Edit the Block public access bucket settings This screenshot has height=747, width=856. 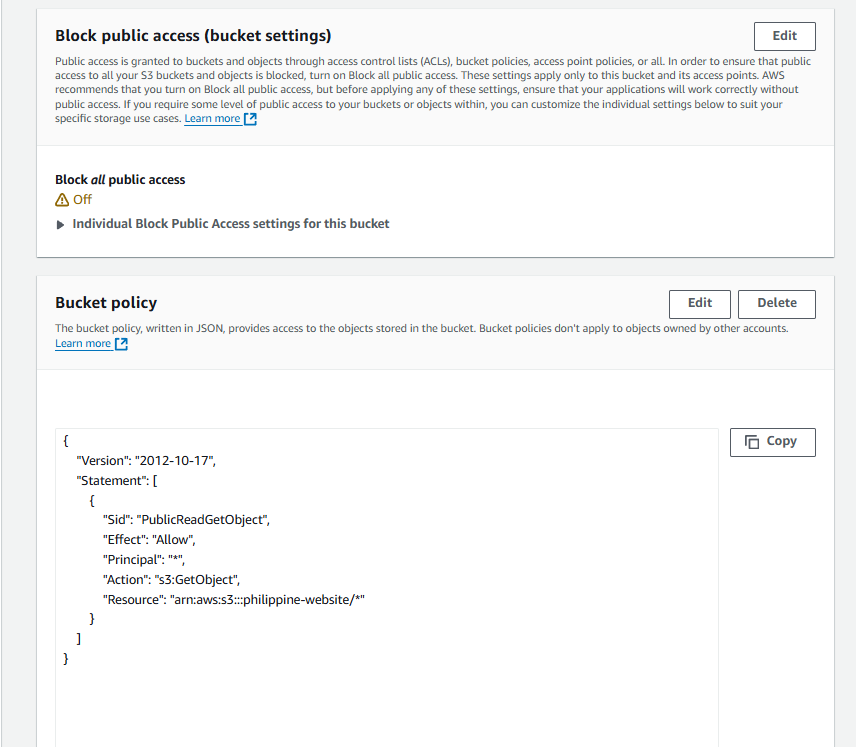pos(784,36)
